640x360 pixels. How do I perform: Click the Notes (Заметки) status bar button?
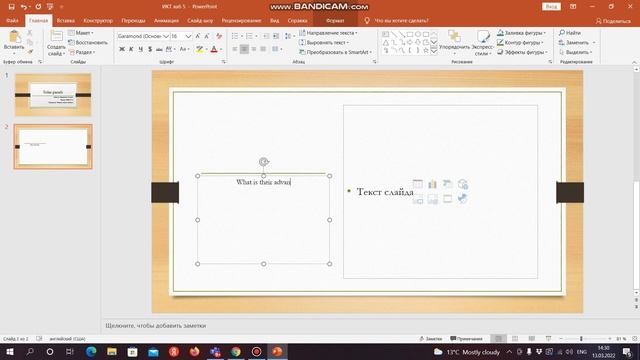431,339
